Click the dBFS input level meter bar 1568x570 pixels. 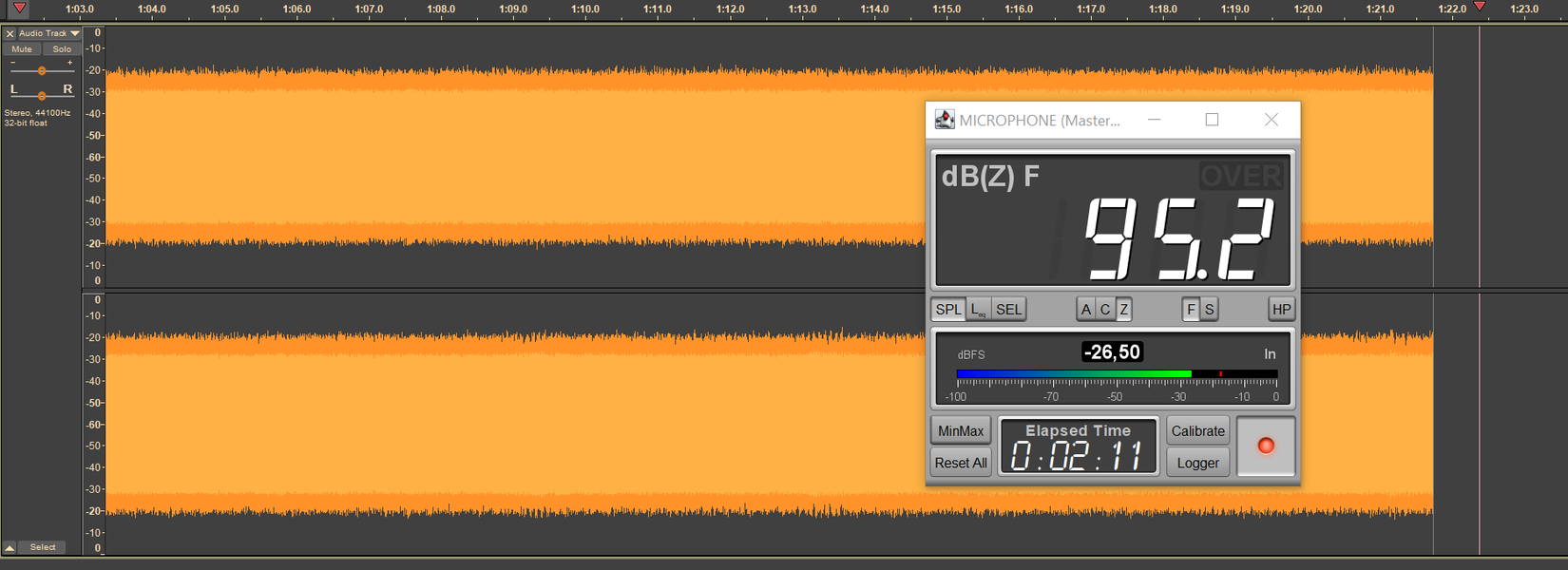click(1117, 374)
